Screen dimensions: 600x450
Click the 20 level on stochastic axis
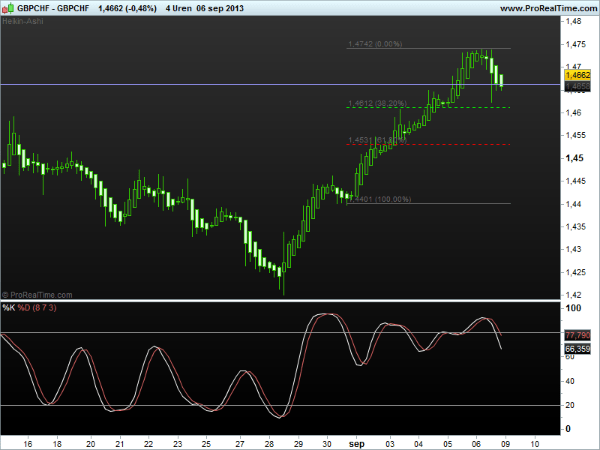pyautogui.click(x=570, y=405)
